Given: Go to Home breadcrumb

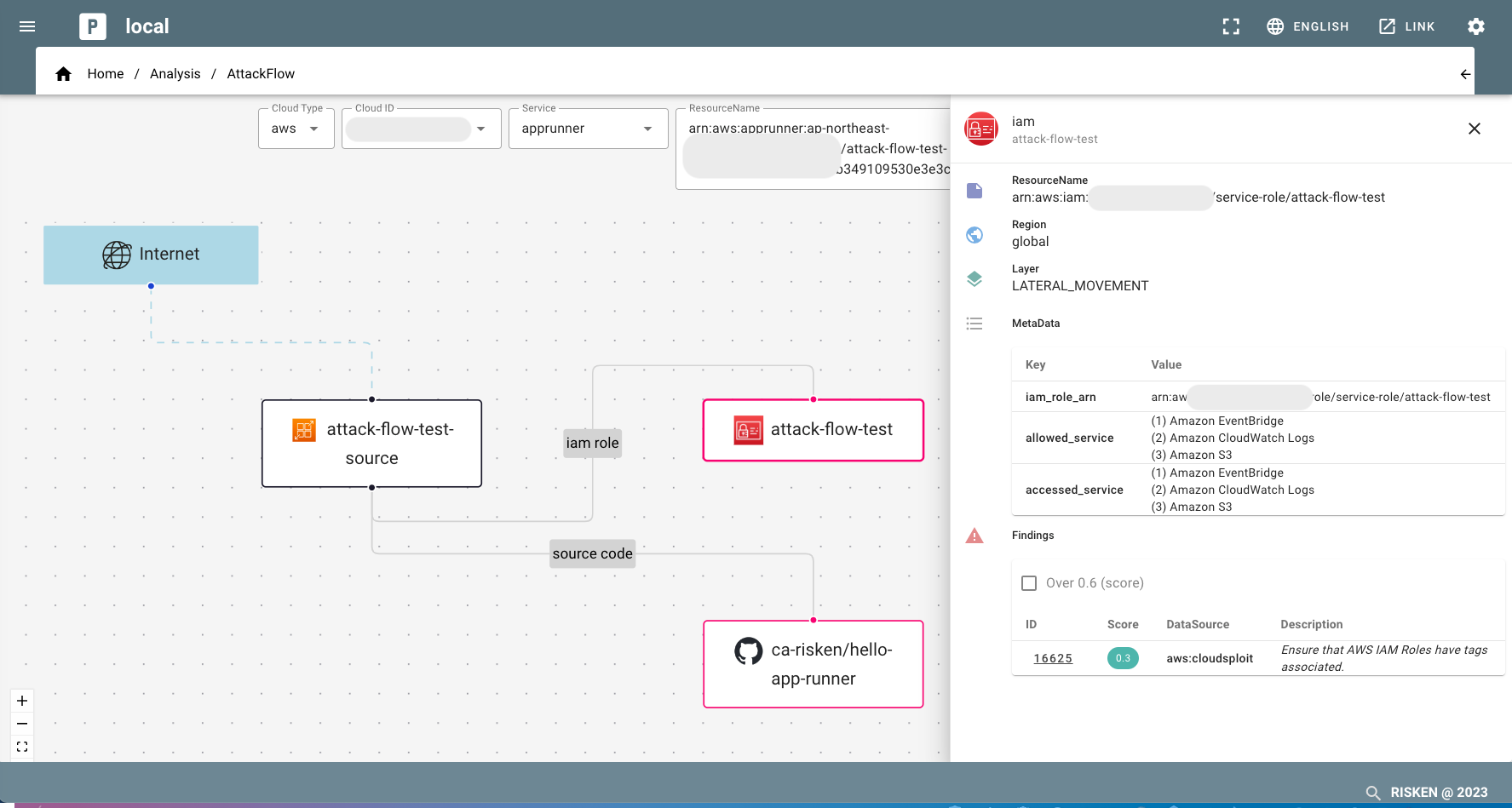Looking at the screenshot, I should 106,74.
